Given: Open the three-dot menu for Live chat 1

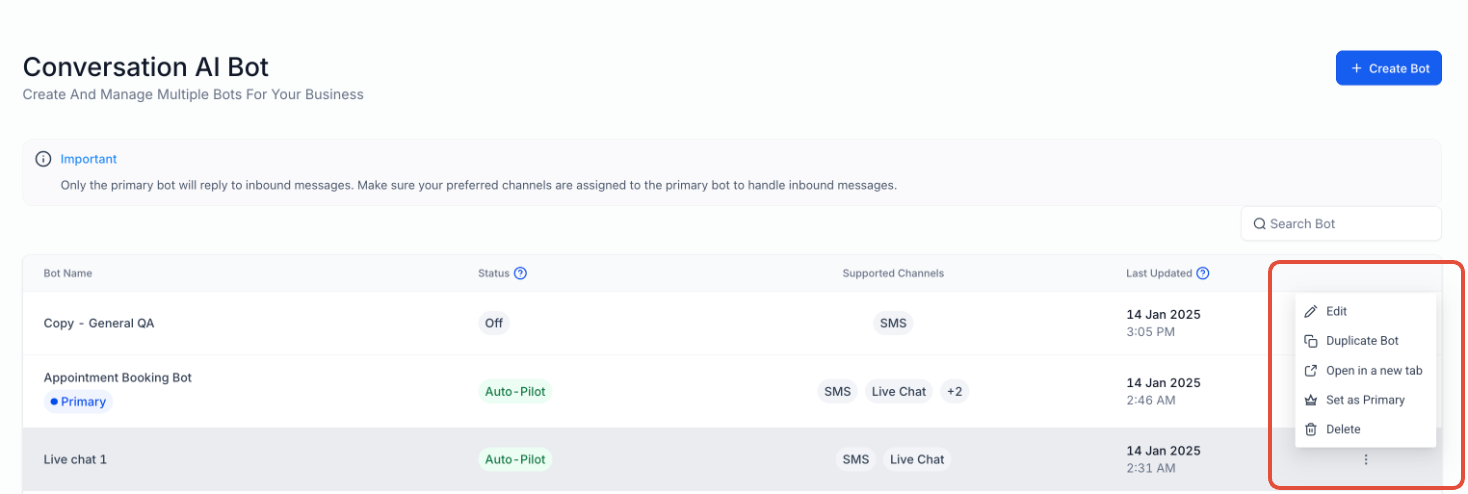Looking at the screenshot, I should (x=1365, y=460).
